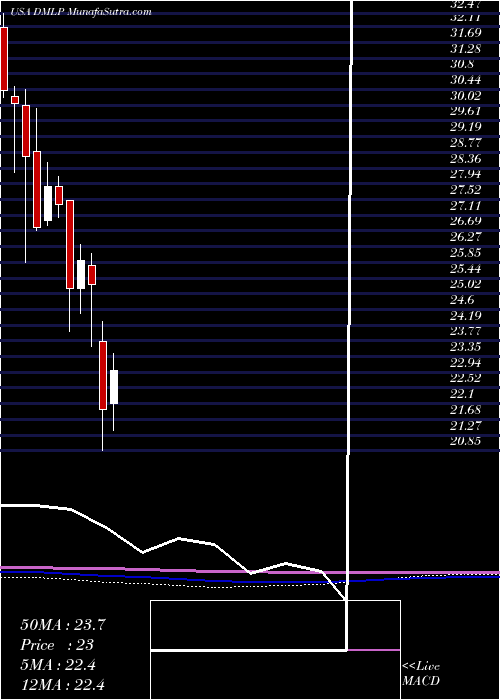Click the 24.19 price axis label

tap(465, 316)
